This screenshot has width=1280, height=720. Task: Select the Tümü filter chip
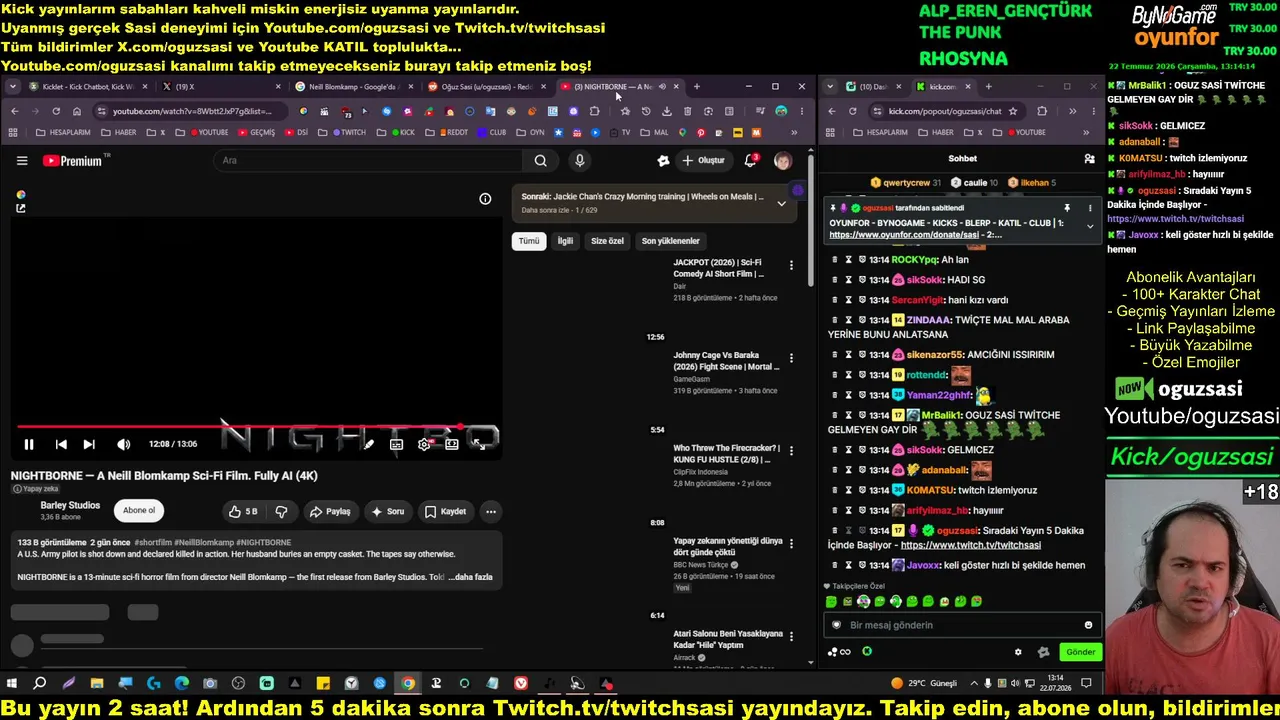tap(529, 241)
